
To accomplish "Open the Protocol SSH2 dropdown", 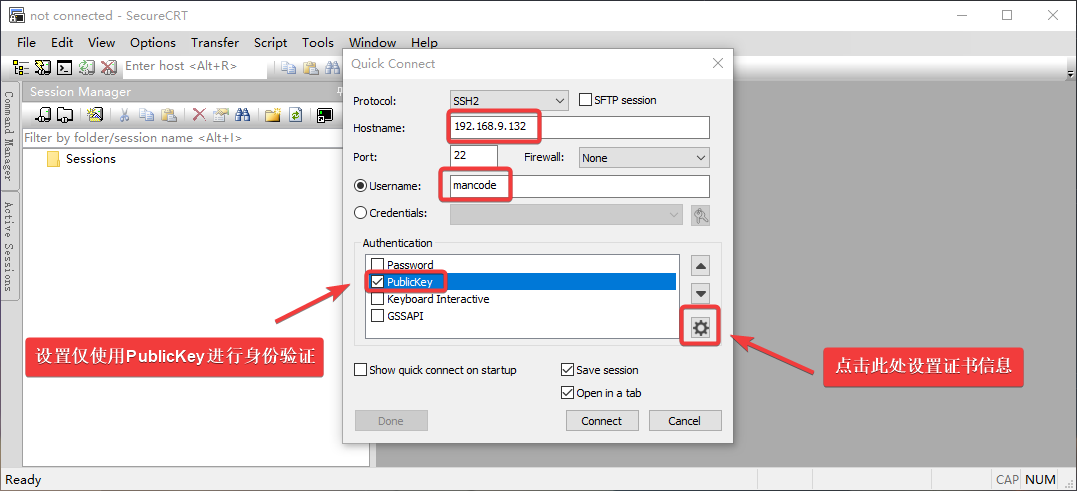I will coord(510,100).
